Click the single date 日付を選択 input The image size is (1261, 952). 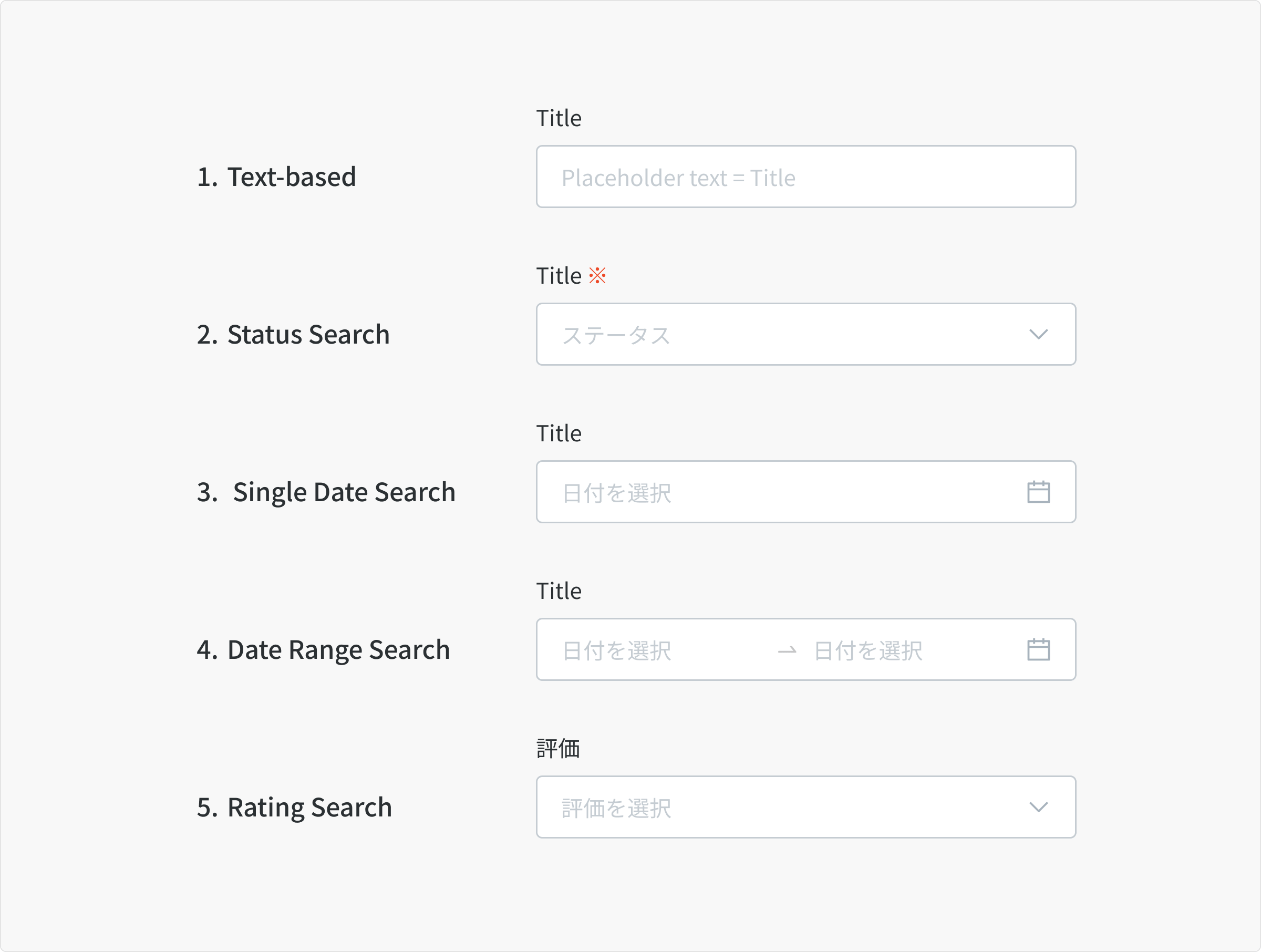[806, 492]
